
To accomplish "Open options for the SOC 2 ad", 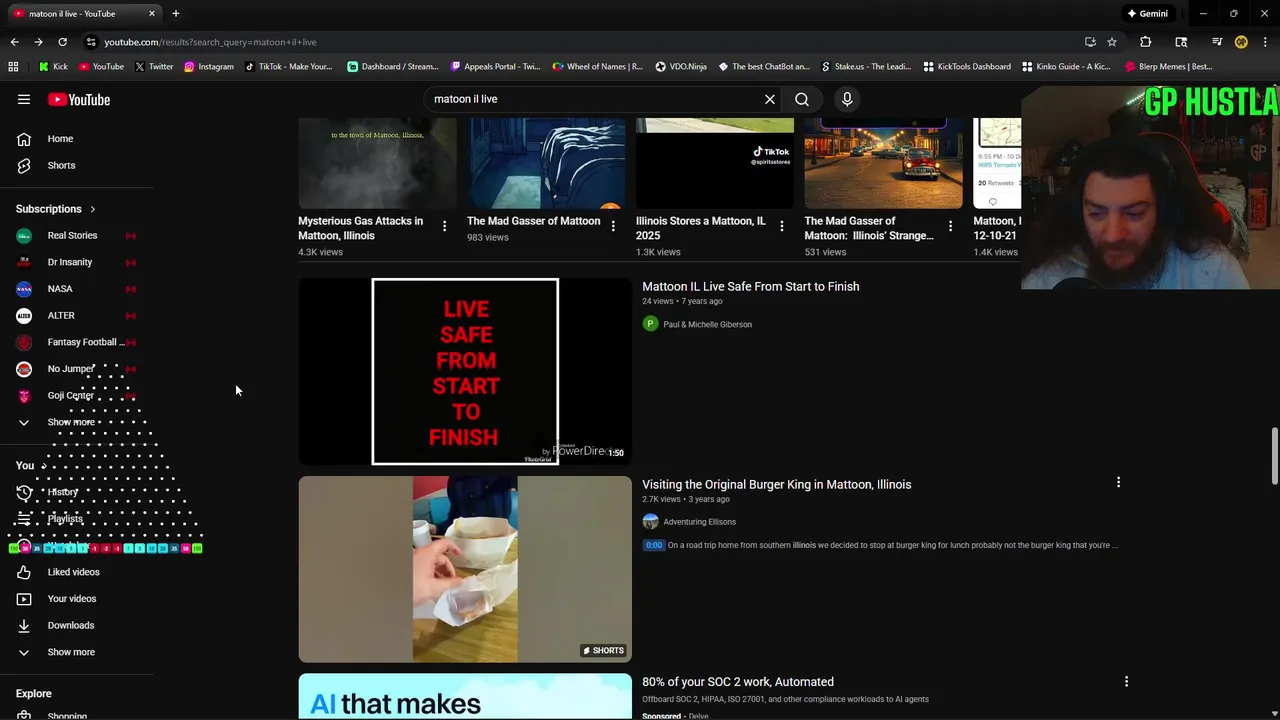I will pos(1126,682).
